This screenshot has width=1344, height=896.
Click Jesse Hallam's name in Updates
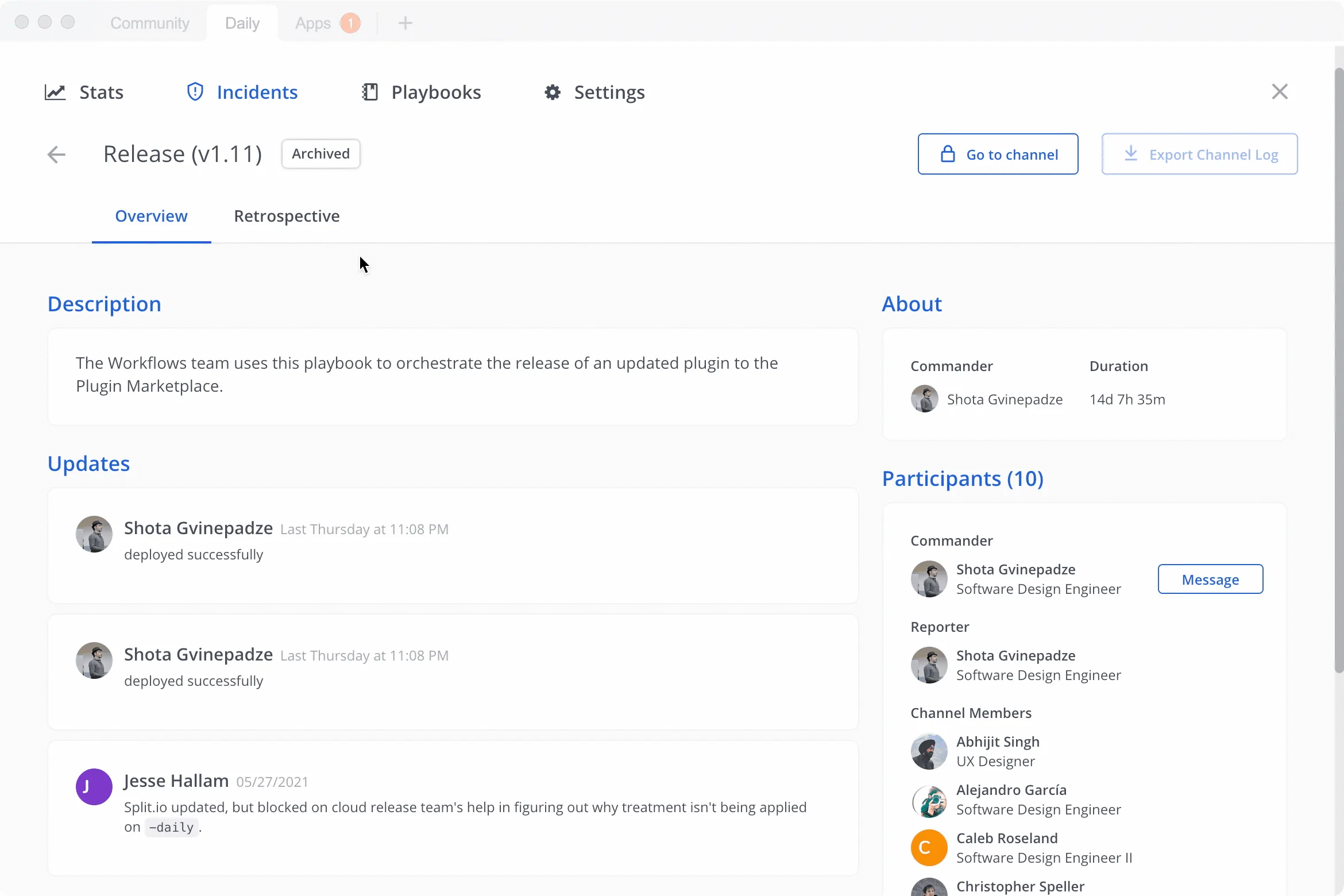coord(176,781)
